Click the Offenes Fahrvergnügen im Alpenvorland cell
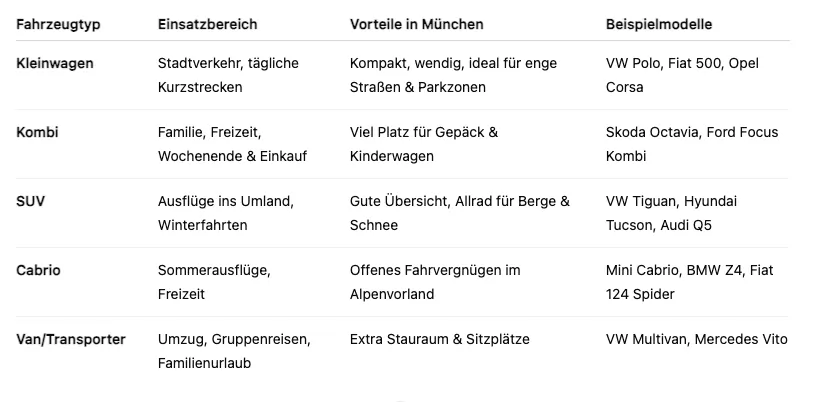The height and width of the screenshot is (402, 819). (x=435, y=282)
